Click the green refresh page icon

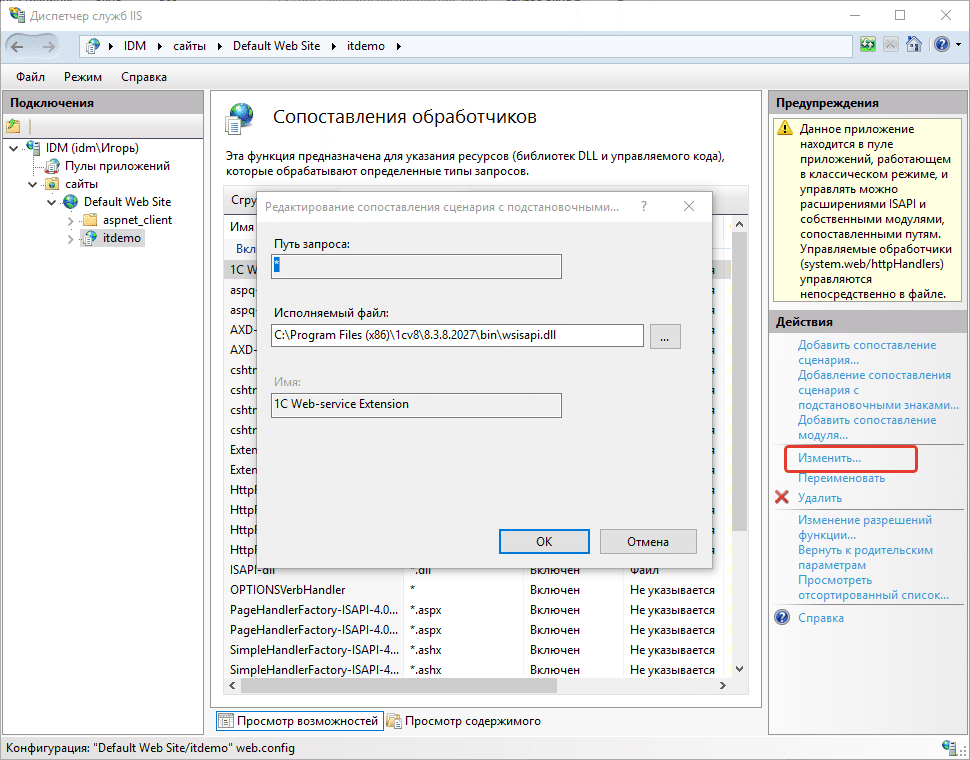coord(867,45)
